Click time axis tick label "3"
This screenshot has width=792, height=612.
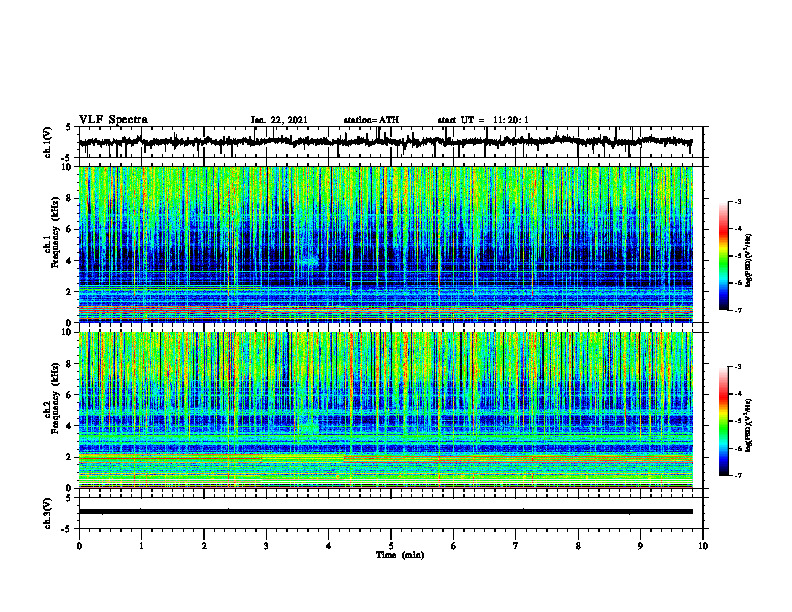pos(266,546)
